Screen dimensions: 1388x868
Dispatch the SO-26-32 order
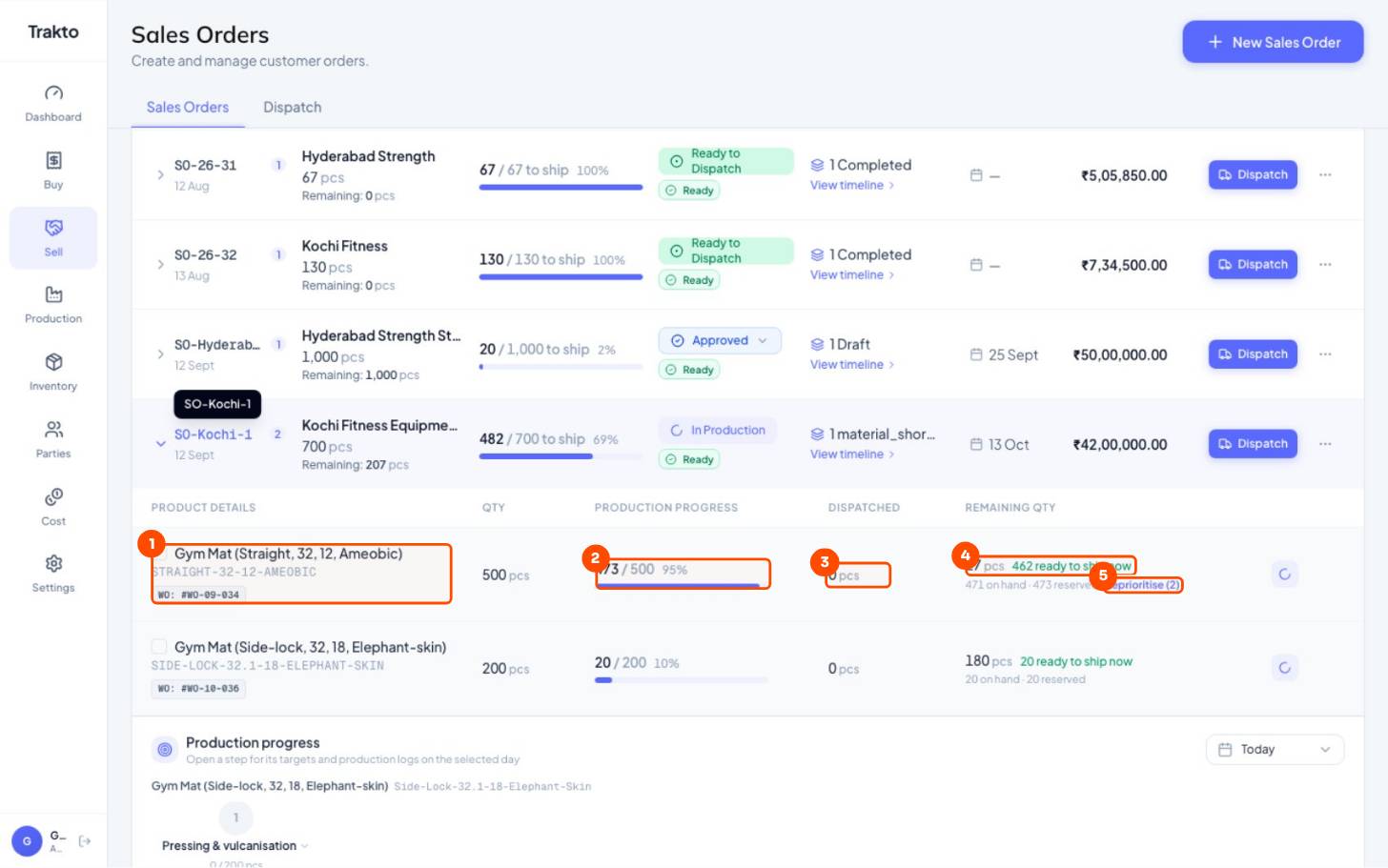(x=1253, y=265)
